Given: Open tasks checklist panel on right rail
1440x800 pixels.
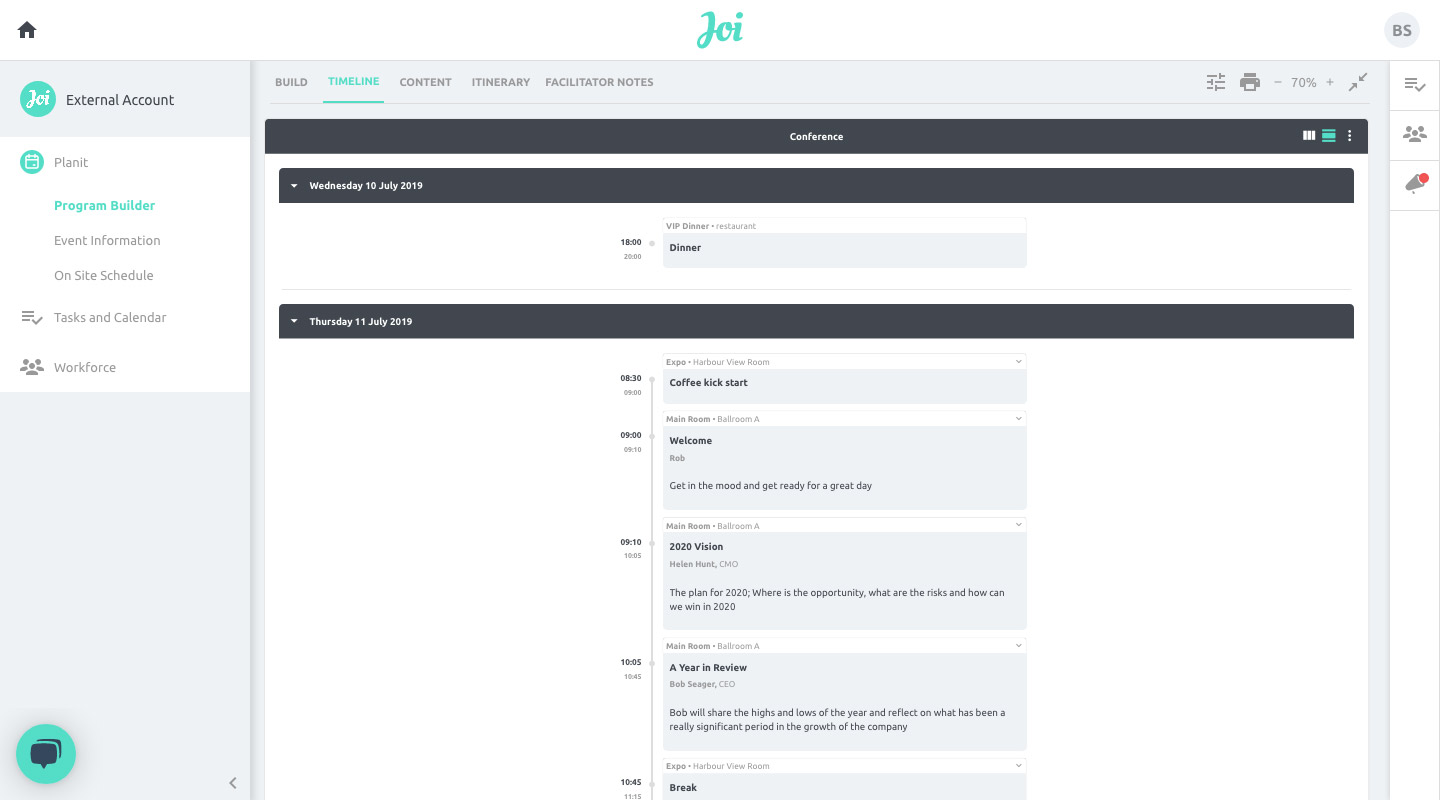Looking at the screenshot, I should pyautogui.click(x=1415, y=85).
